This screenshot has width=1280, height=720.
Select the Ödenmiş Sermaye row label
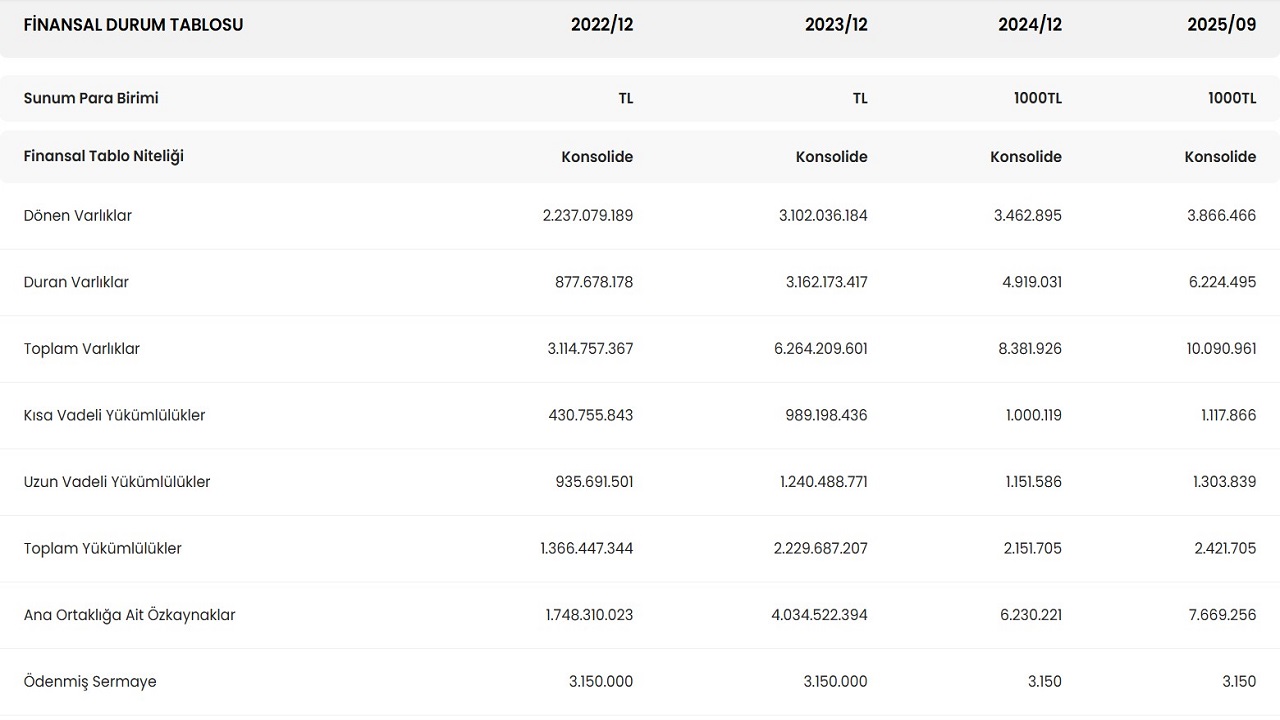click(x=90, y=682)
